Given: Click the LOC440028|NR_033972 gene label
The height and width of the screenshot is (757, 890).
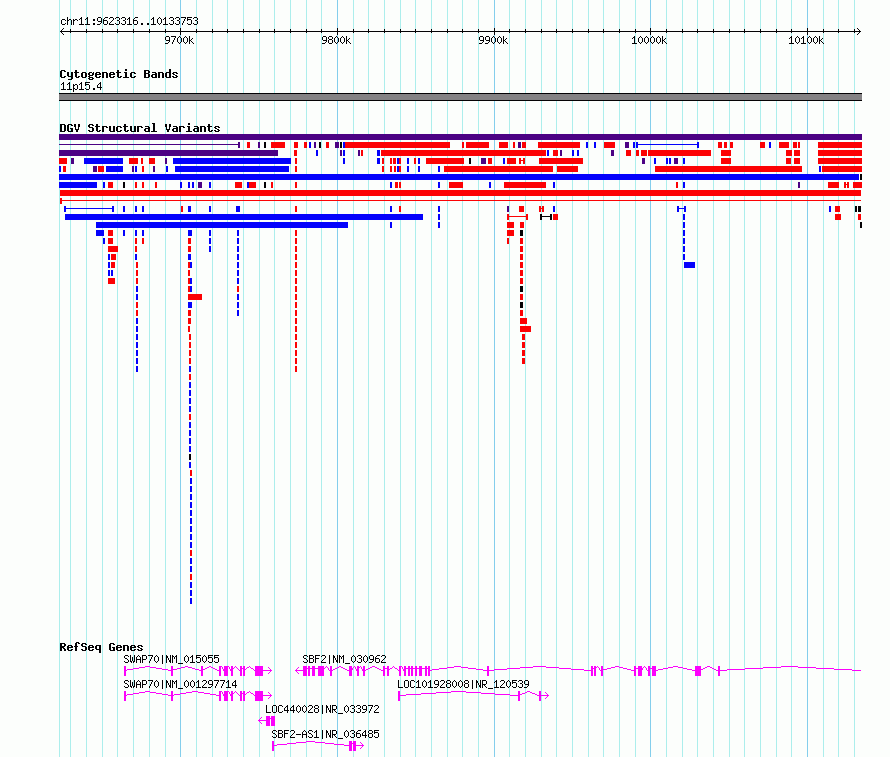Looking at the screenshot, I should pos(322,709).
